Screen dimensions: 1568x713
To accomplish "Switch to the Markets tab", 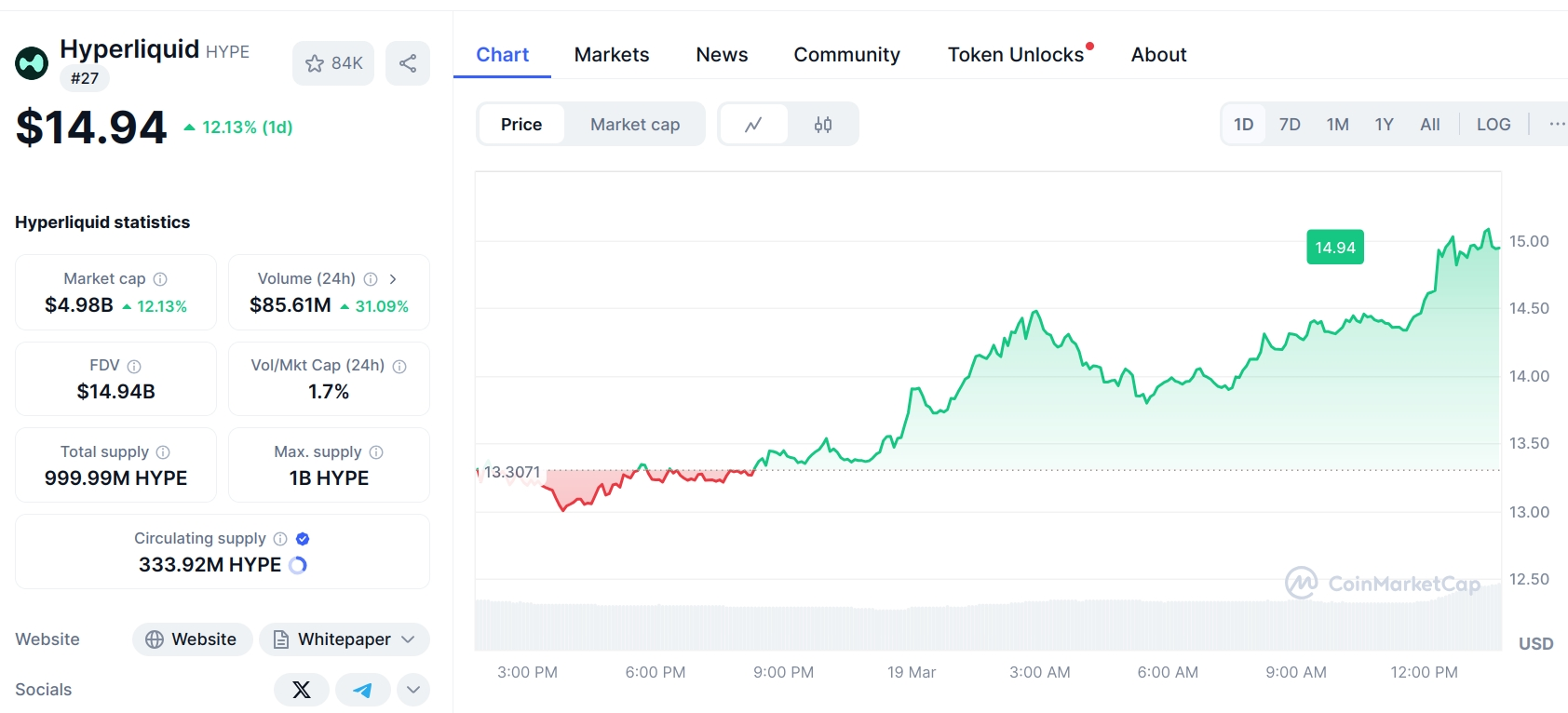I will (x=612, y=55).
